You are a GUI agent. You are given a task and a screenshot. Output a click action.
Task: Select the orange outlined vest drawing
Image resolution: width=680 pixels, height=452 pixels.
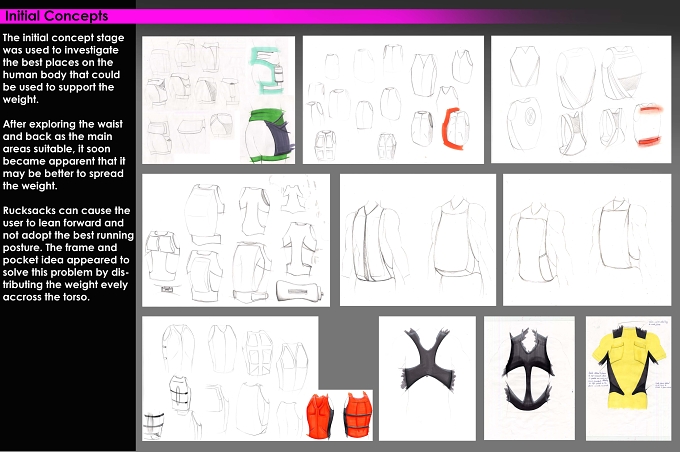[x=455, y=128]
